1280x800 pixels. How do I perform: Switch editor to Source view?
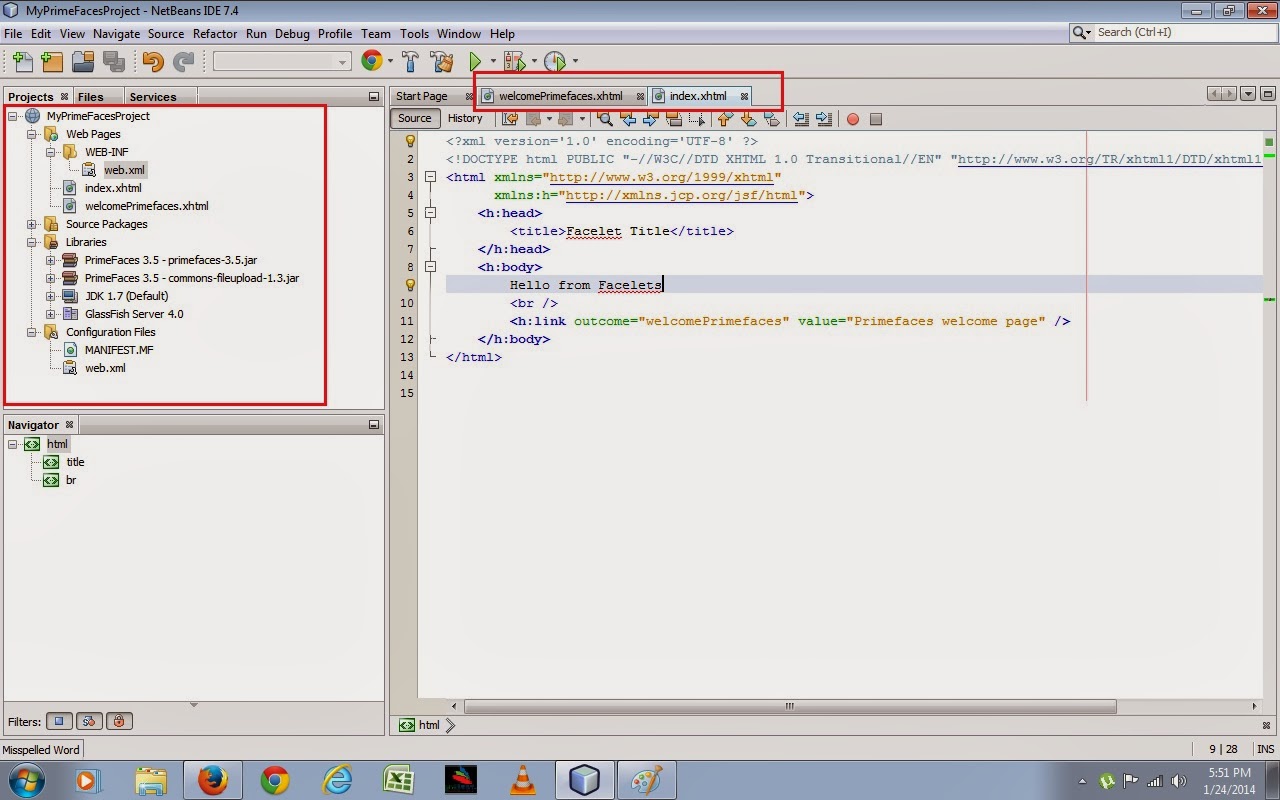click(x=414, y=118)
